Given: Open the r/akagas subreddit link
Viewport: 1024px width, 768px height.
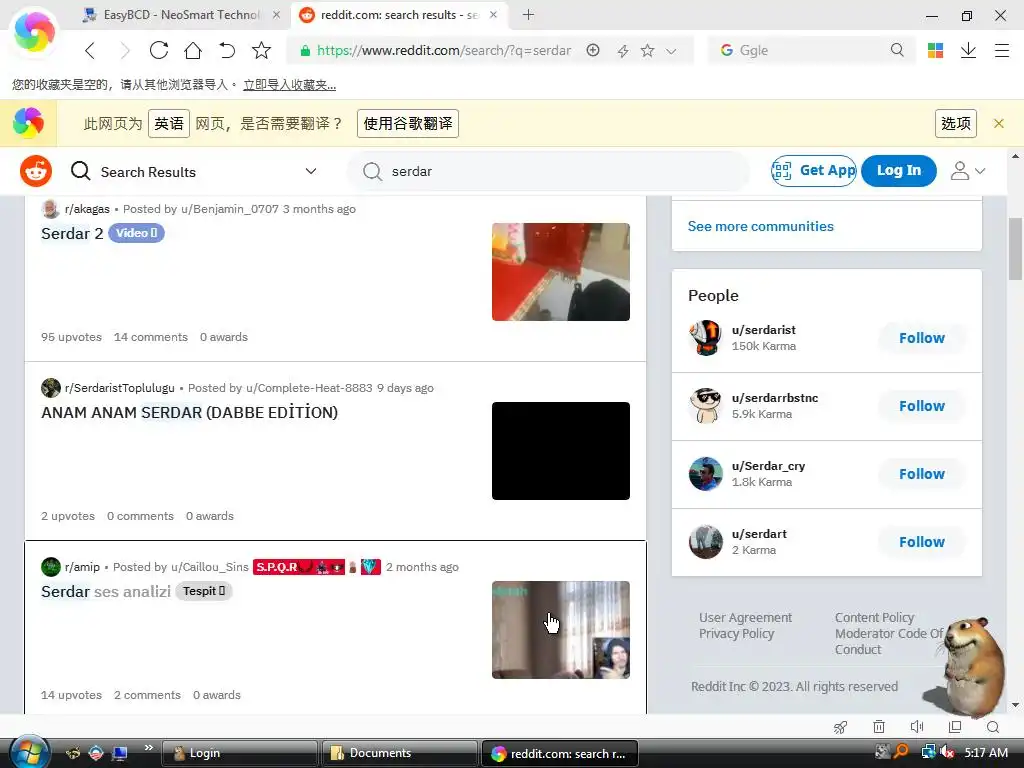Looking at the screenshot, I should click(x=87, y=209).
